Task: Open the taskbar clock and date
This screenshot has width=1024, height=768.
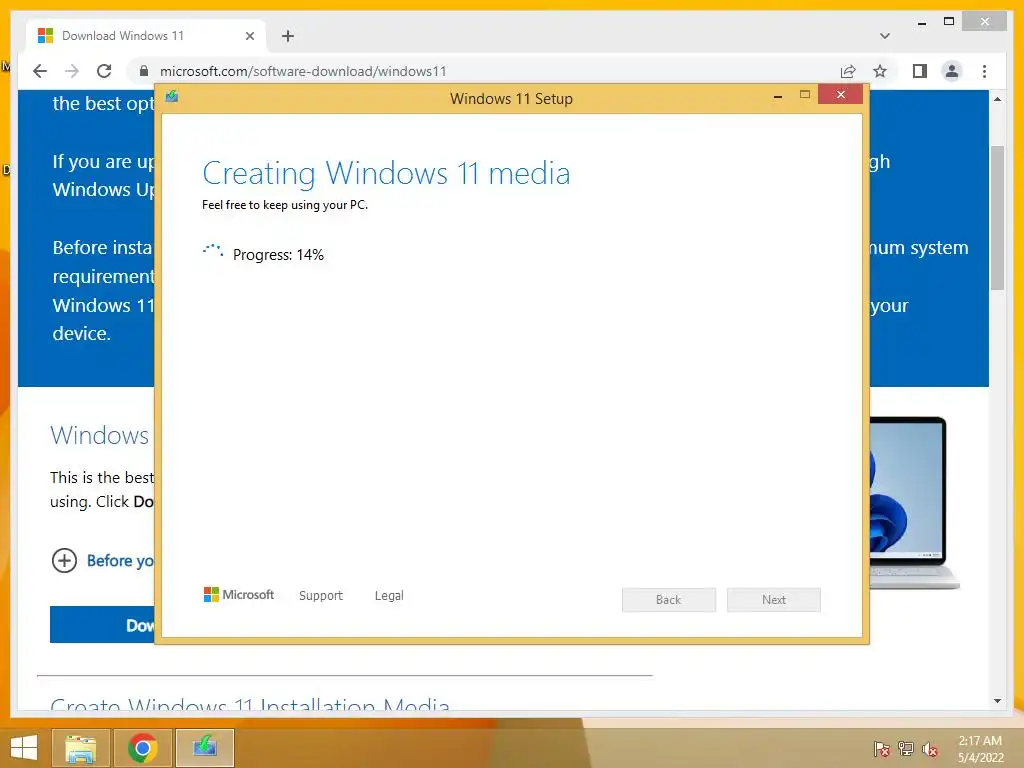Action: click(x=980, y=749)
